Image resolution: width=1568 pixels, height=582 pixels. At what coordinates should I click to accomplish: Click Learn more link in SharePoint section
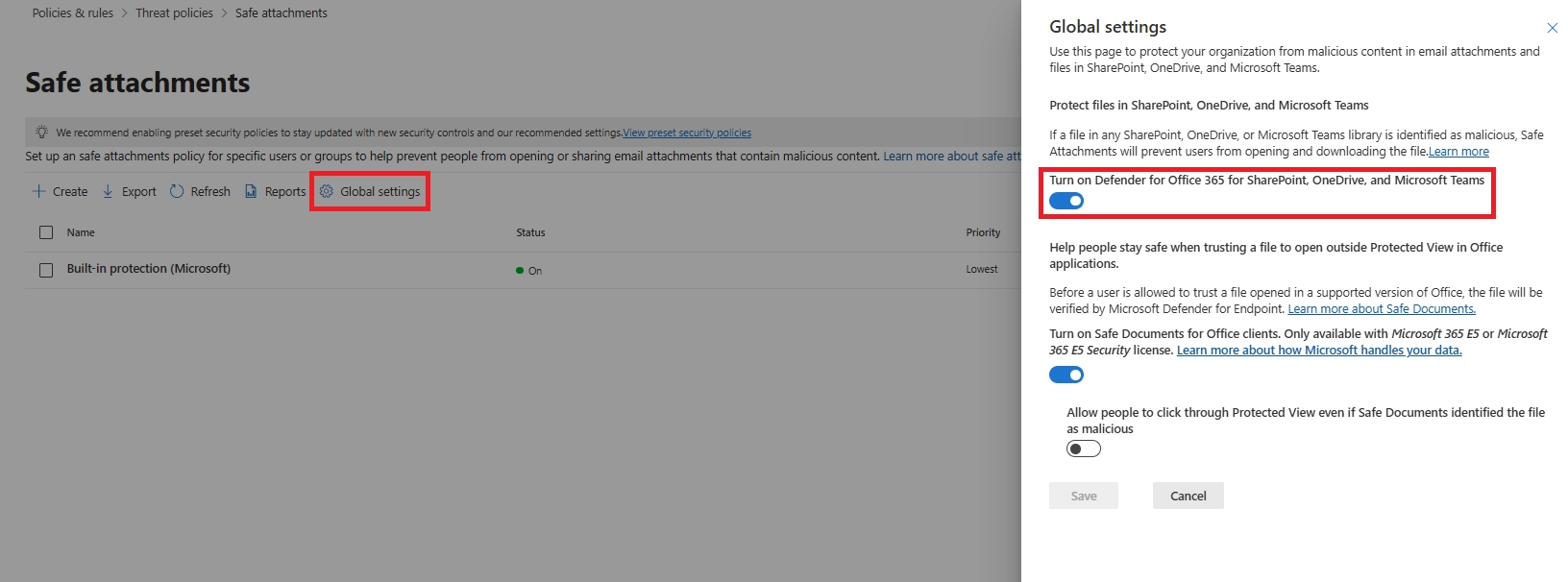[x=1458, y=151]
